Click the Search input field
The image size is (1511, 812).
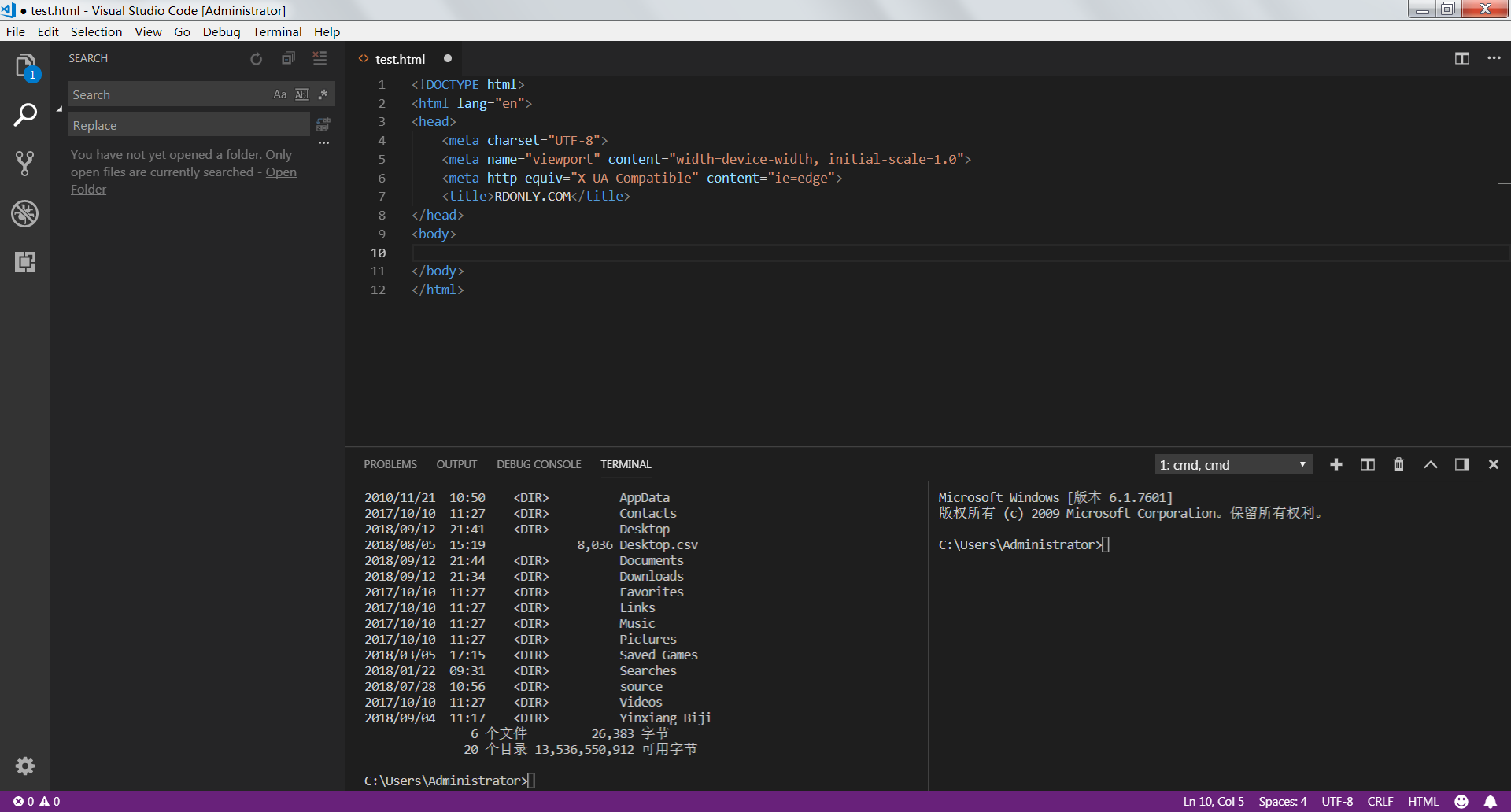(169, 94)
